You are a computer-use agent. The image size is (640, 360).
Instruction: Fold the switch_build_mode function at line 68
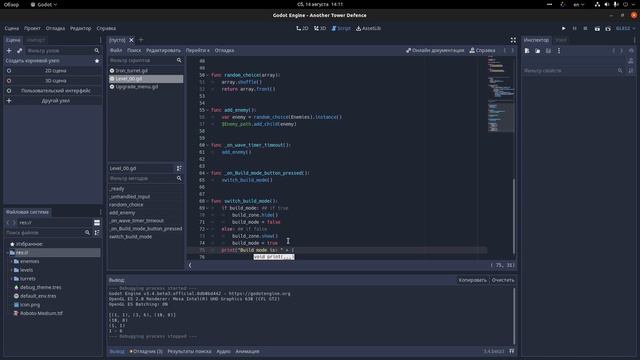point(208,201)
